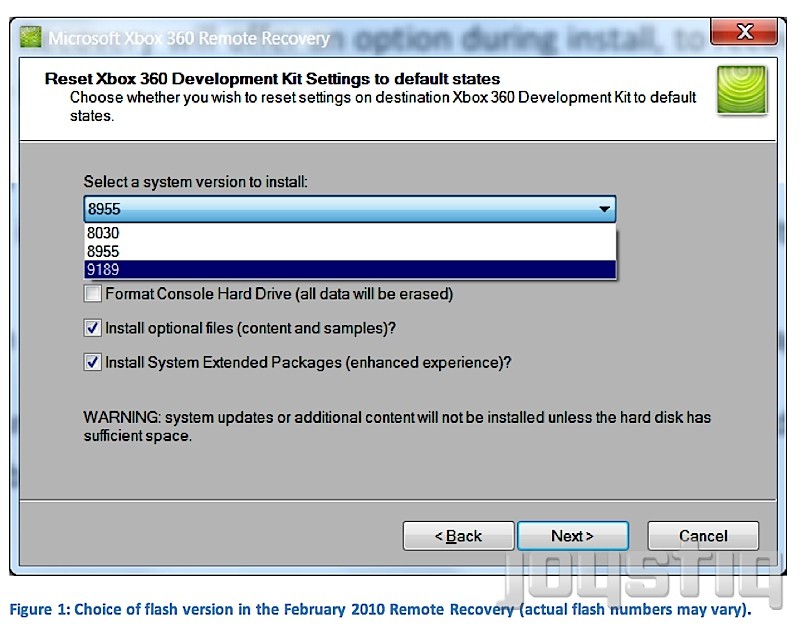Close the Remote Recovery window

(744, 32)
